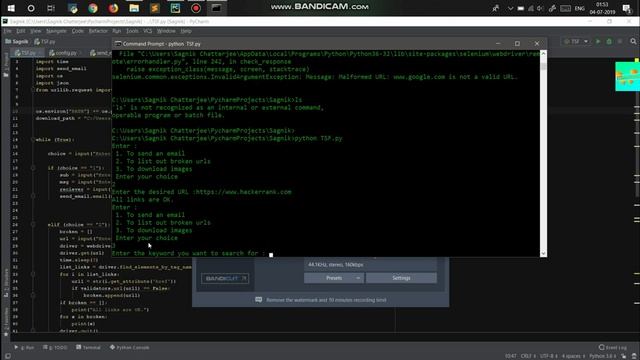Image resolution: width=640 pixels, height=360 pixels.
Task: Click Bandicam Settings button
Action: (x=401, y=278)
